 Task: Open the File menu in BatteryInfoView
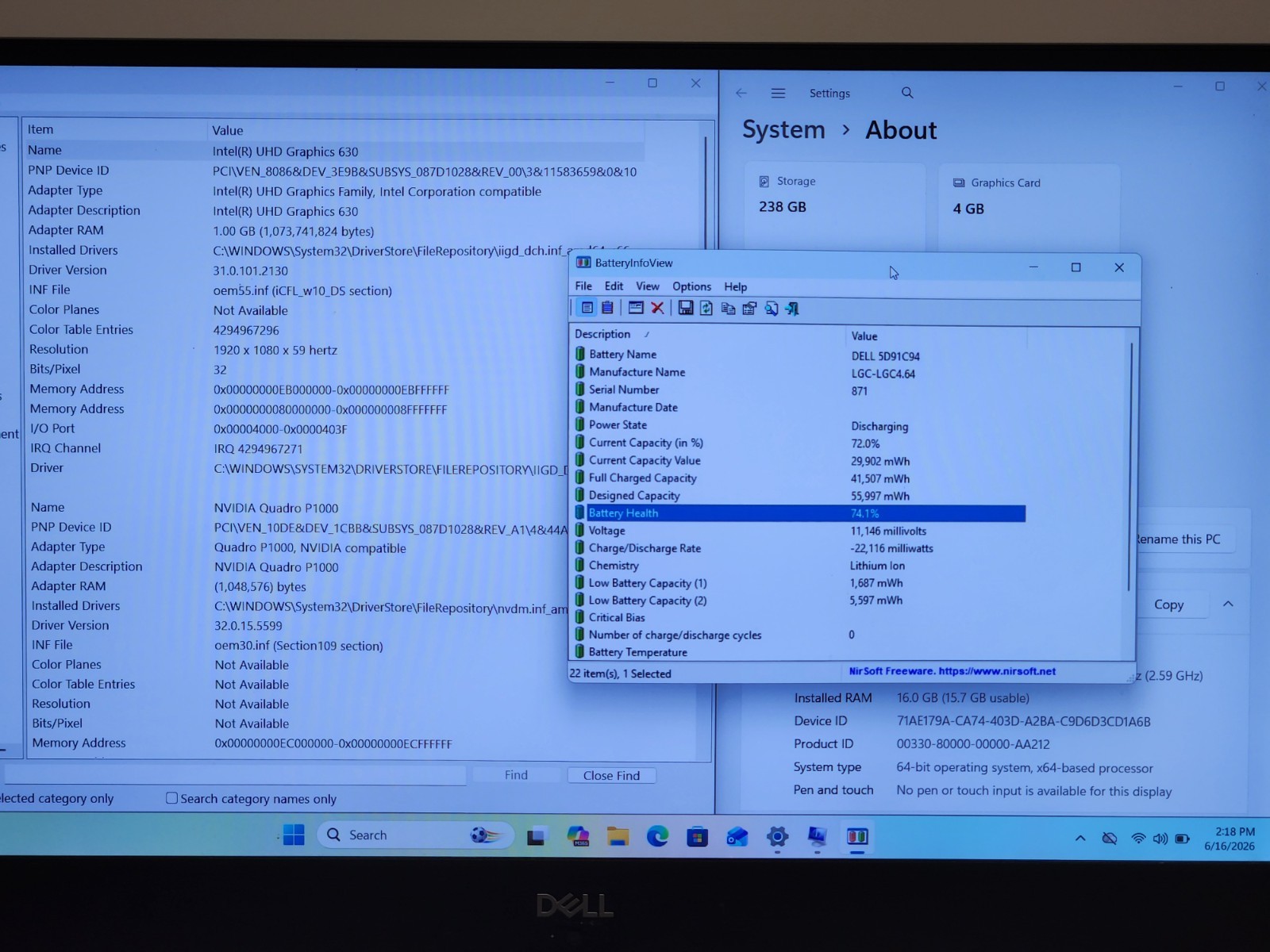[x=583, y=286]
